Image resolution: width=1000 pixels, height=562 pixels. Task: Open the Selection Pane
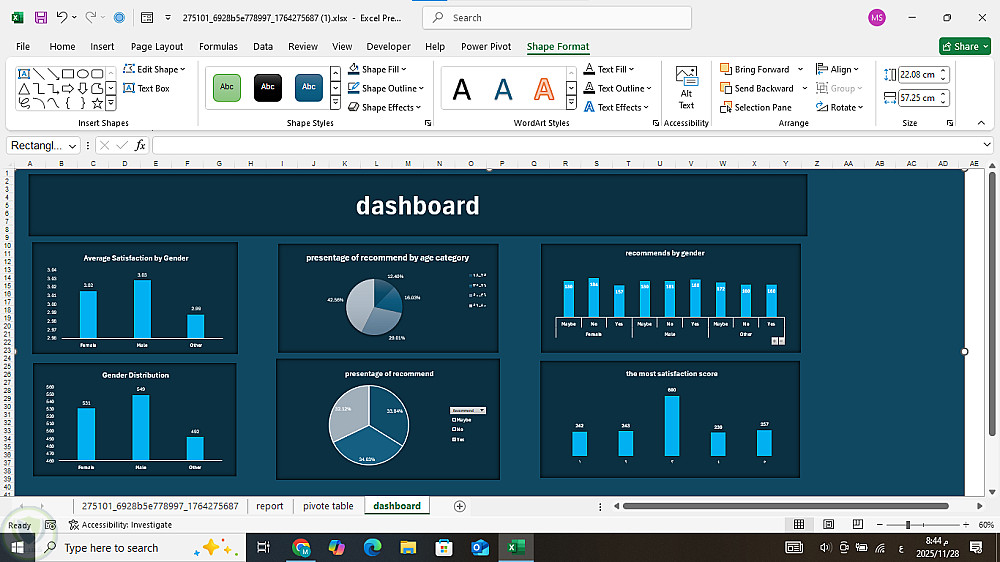756,107
